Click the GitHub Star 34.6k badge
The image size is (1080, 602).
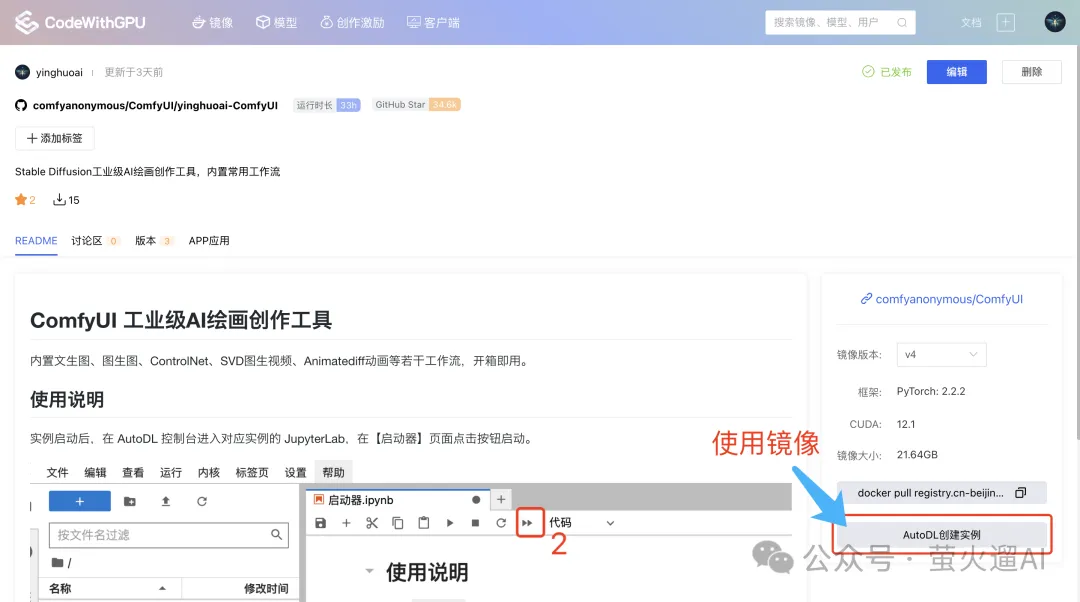pos(417,105)
